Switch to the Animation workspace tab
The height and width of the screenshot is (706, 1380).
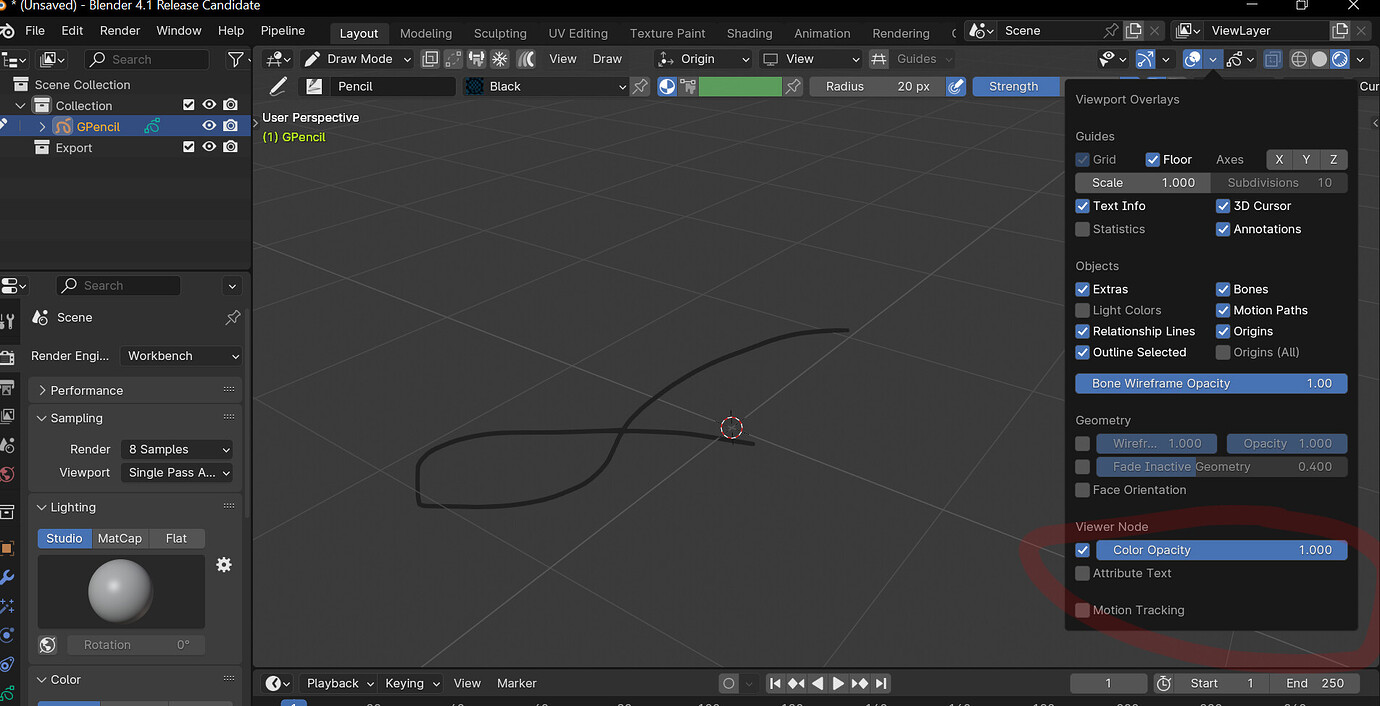(822, 33)
